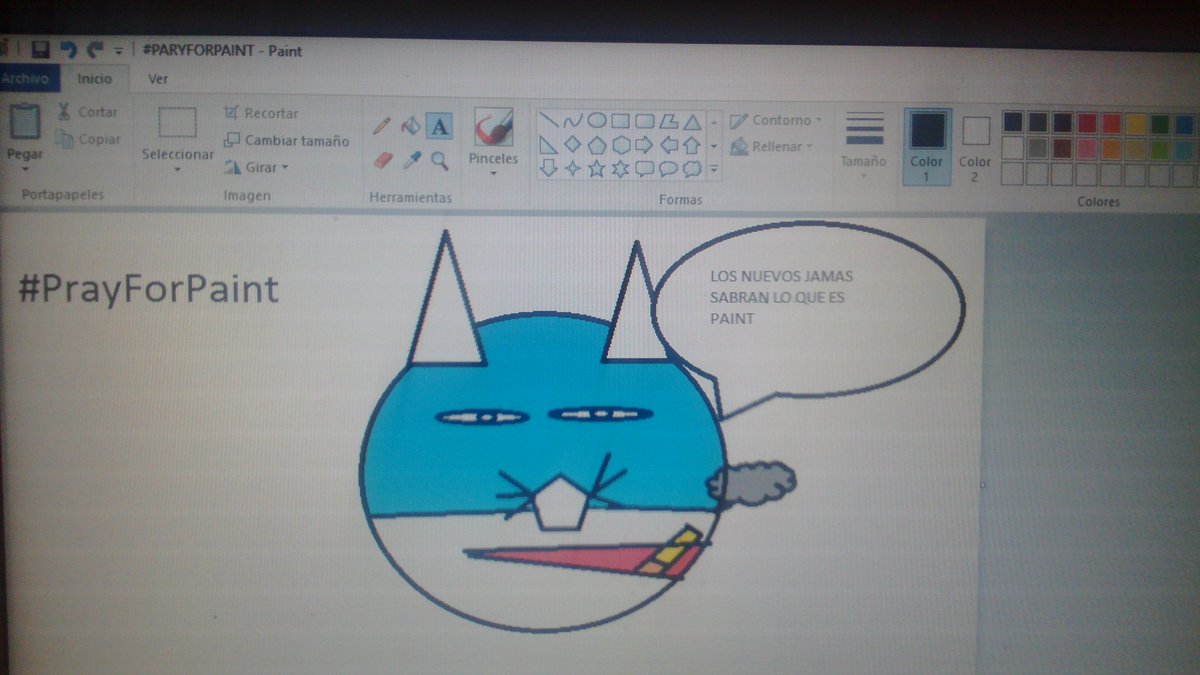This screenshot has width=1200, height=675.
Task: Undo the last action
Action: (x=68, y=49)
